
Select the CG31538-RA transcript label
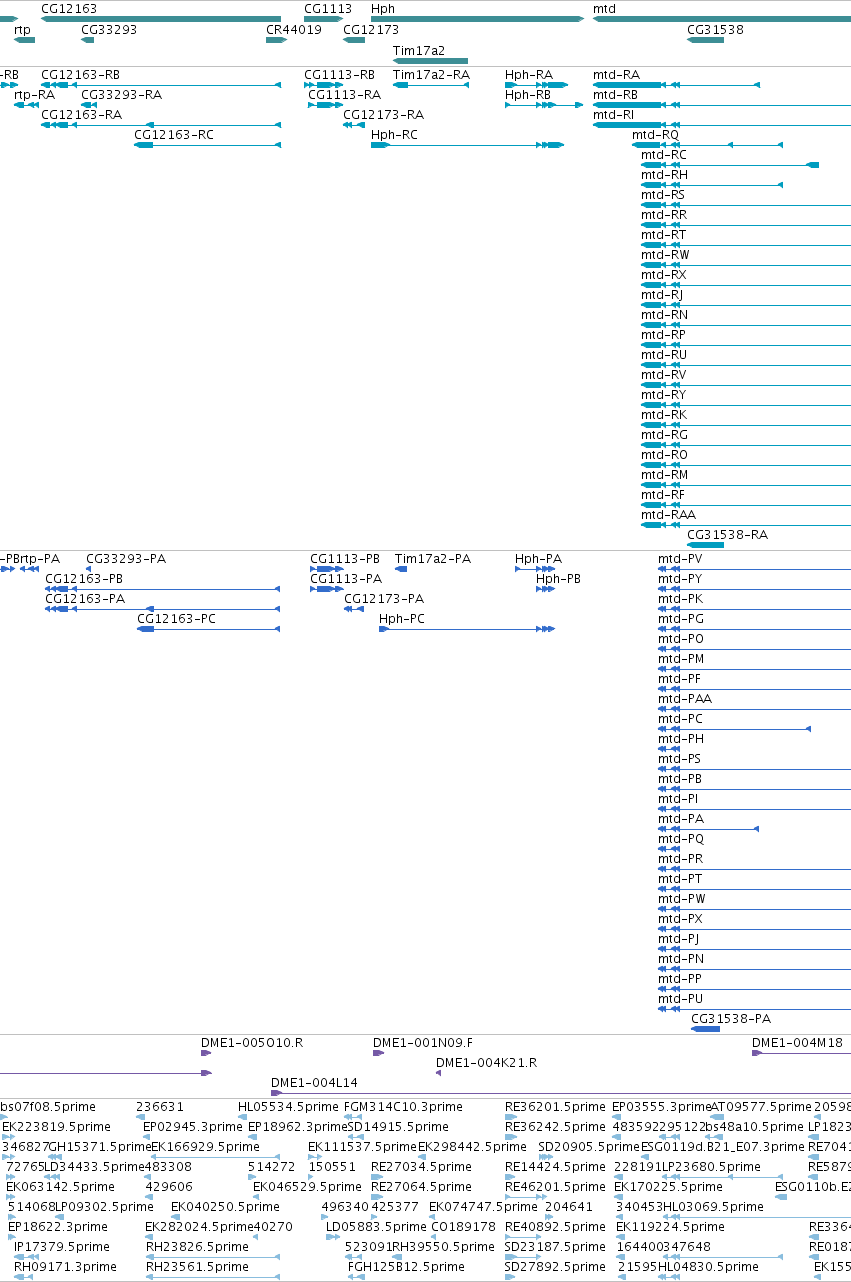[x=727, y=535]
